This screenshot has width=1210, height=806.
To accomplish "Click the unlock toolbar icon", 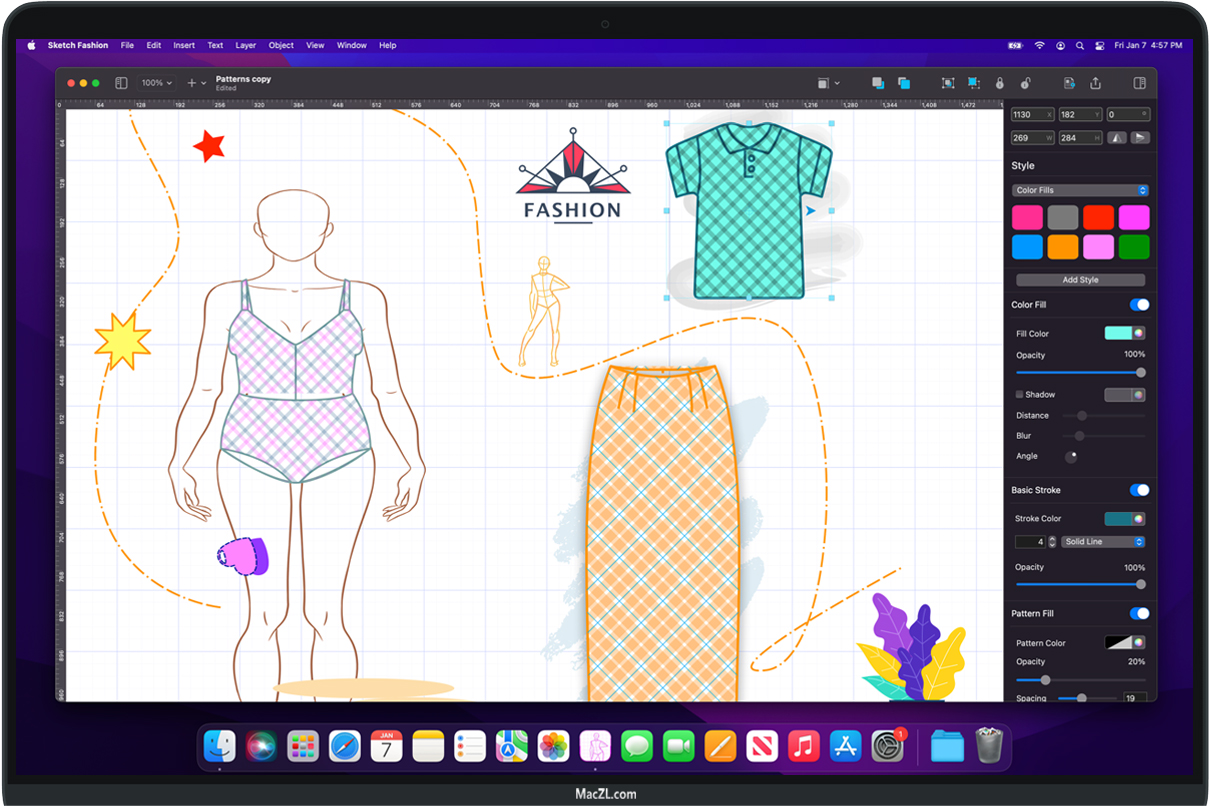I will click(x=1025, y=83).
